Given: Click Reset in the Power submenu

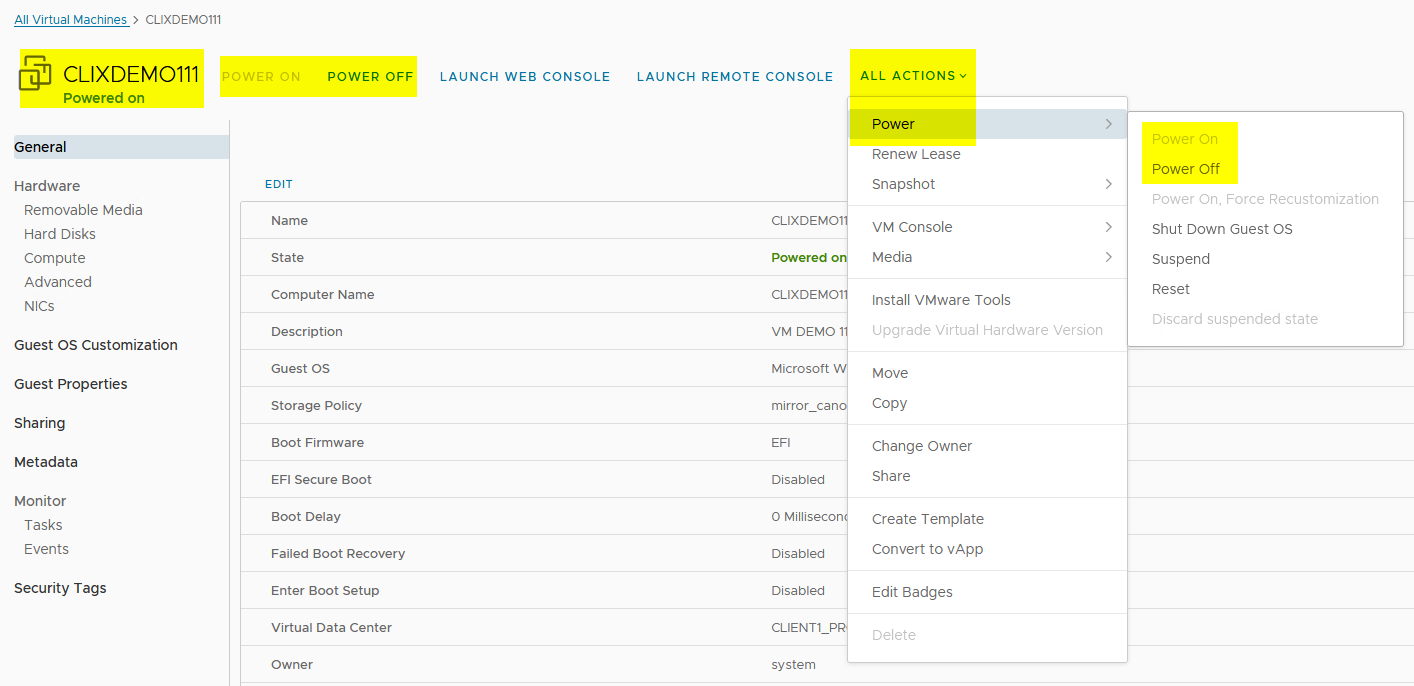Looking at the screenshot, I should pos(1170,289).
